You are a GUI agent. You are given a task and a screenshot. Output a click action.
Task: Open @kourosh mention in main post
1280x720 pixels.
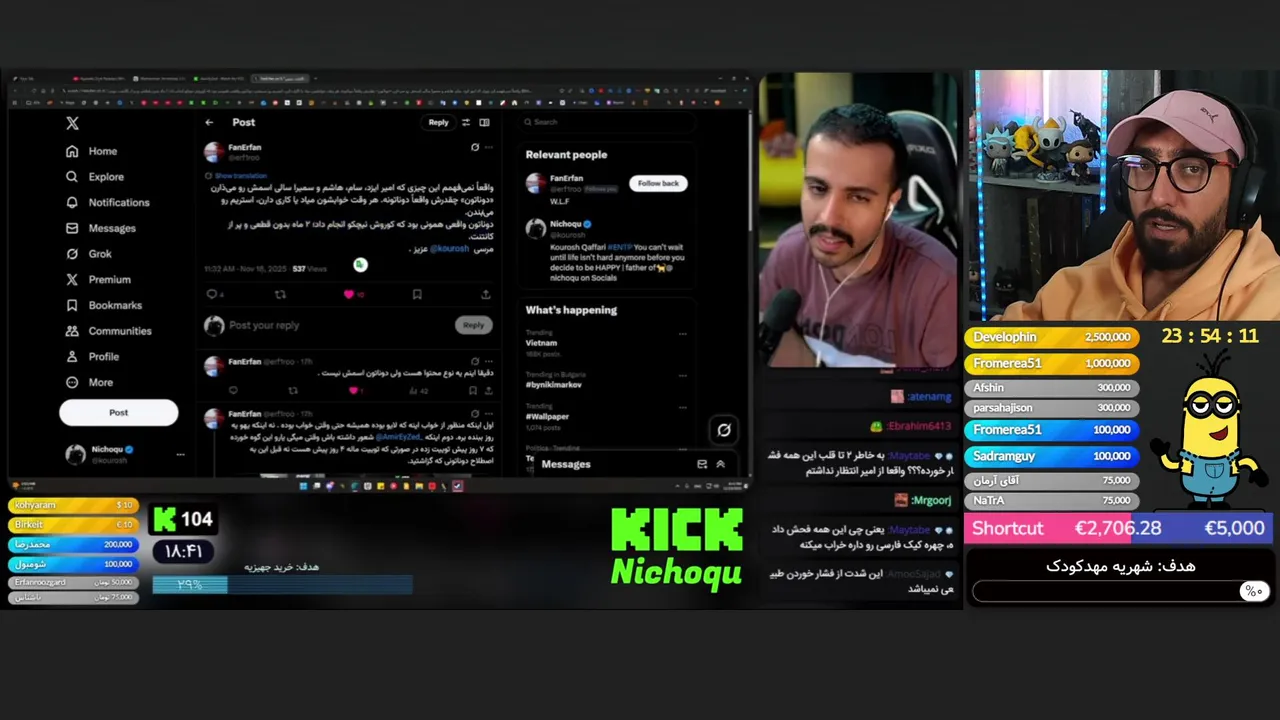pos(449,249)
